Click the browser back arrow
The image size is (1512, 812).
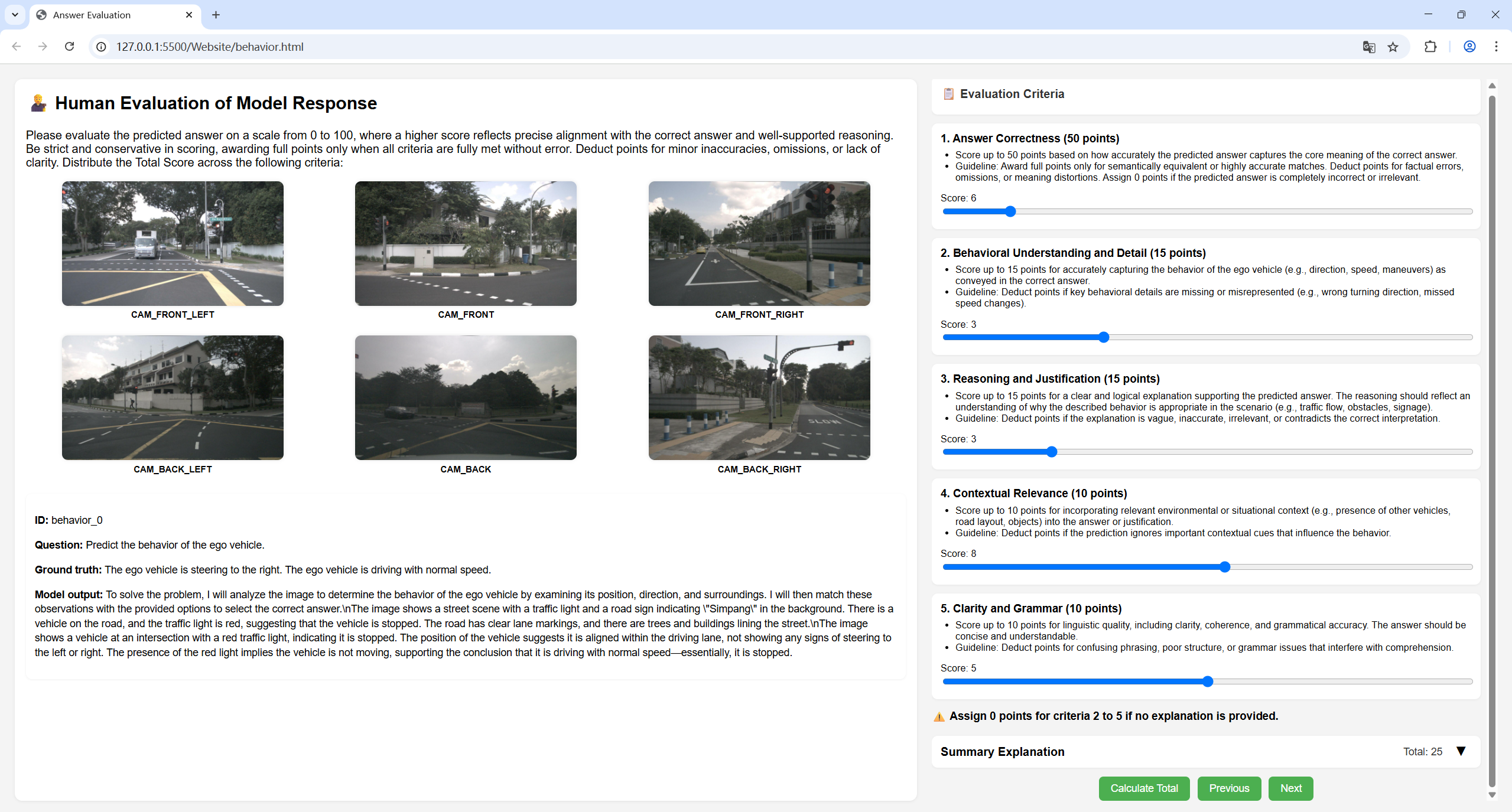pos(17,47)
